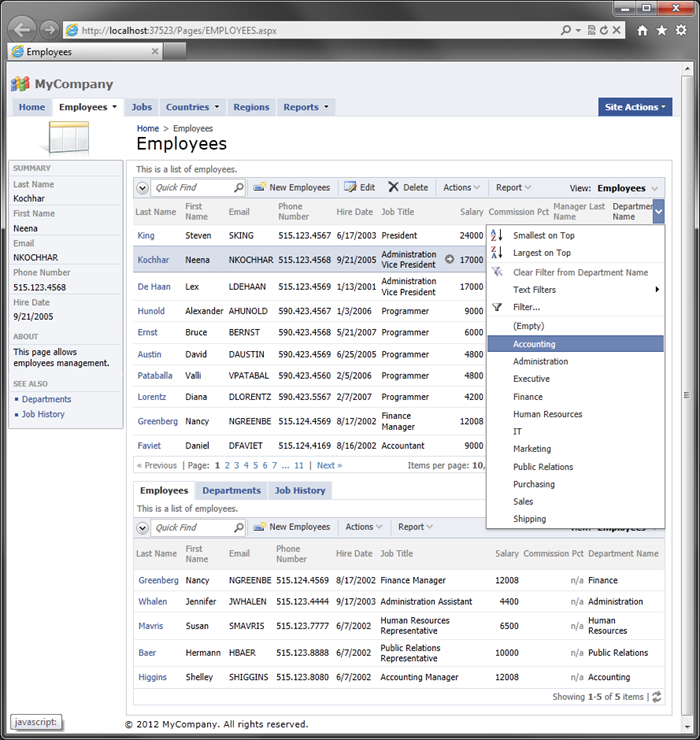Click the Home breadcrumb link
700x740 pixels.
click(x=148, y=128)
